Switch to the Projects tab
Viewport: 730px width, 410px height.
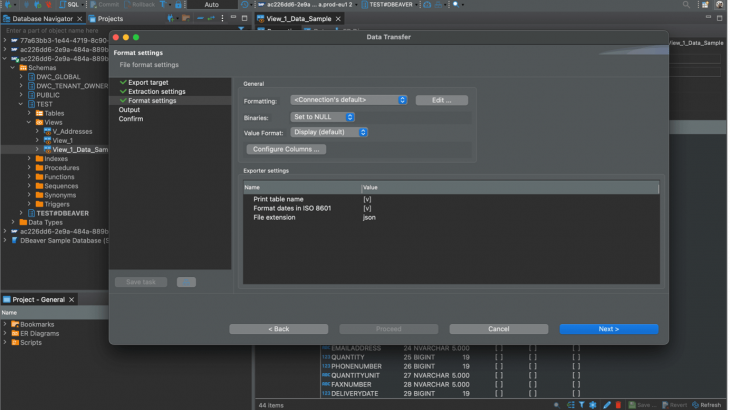(108, 19)
